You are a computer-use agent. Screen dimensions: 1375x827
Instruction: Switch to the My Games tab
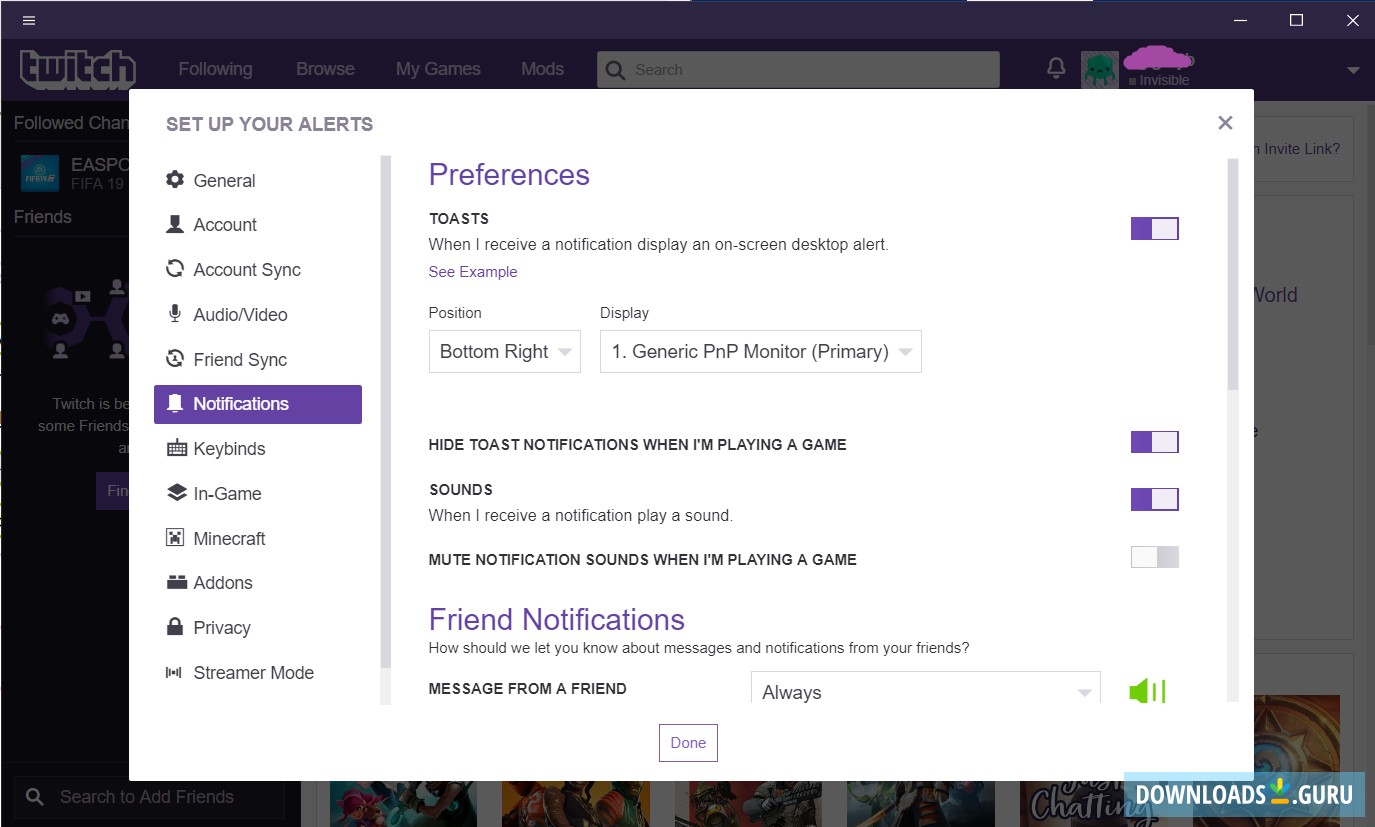pyautogui.click(x=438, y=68)
